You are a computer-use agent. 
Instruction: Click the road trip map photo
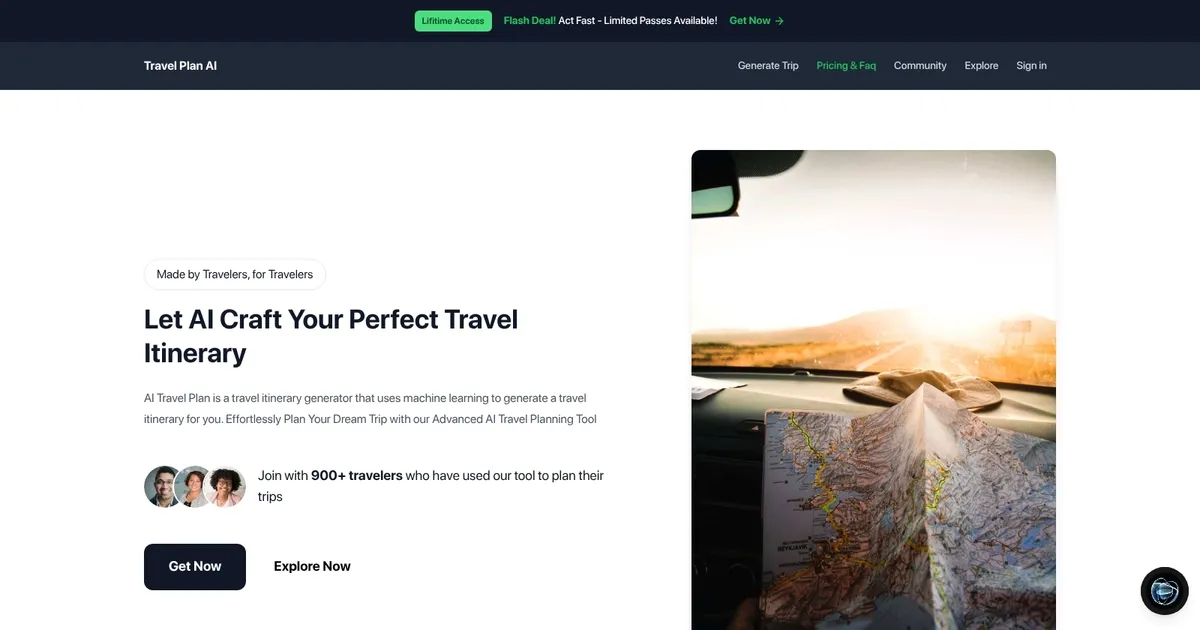873,390
